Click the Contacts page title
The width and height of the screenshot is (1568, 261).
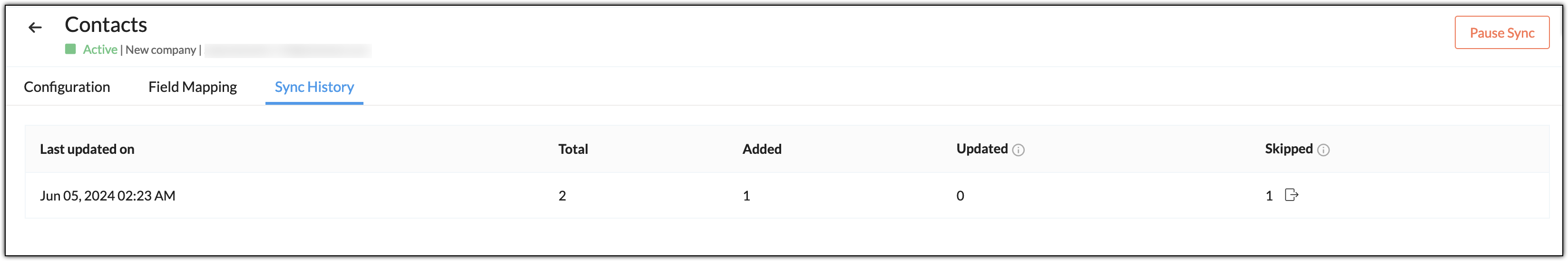pos(106,24)
